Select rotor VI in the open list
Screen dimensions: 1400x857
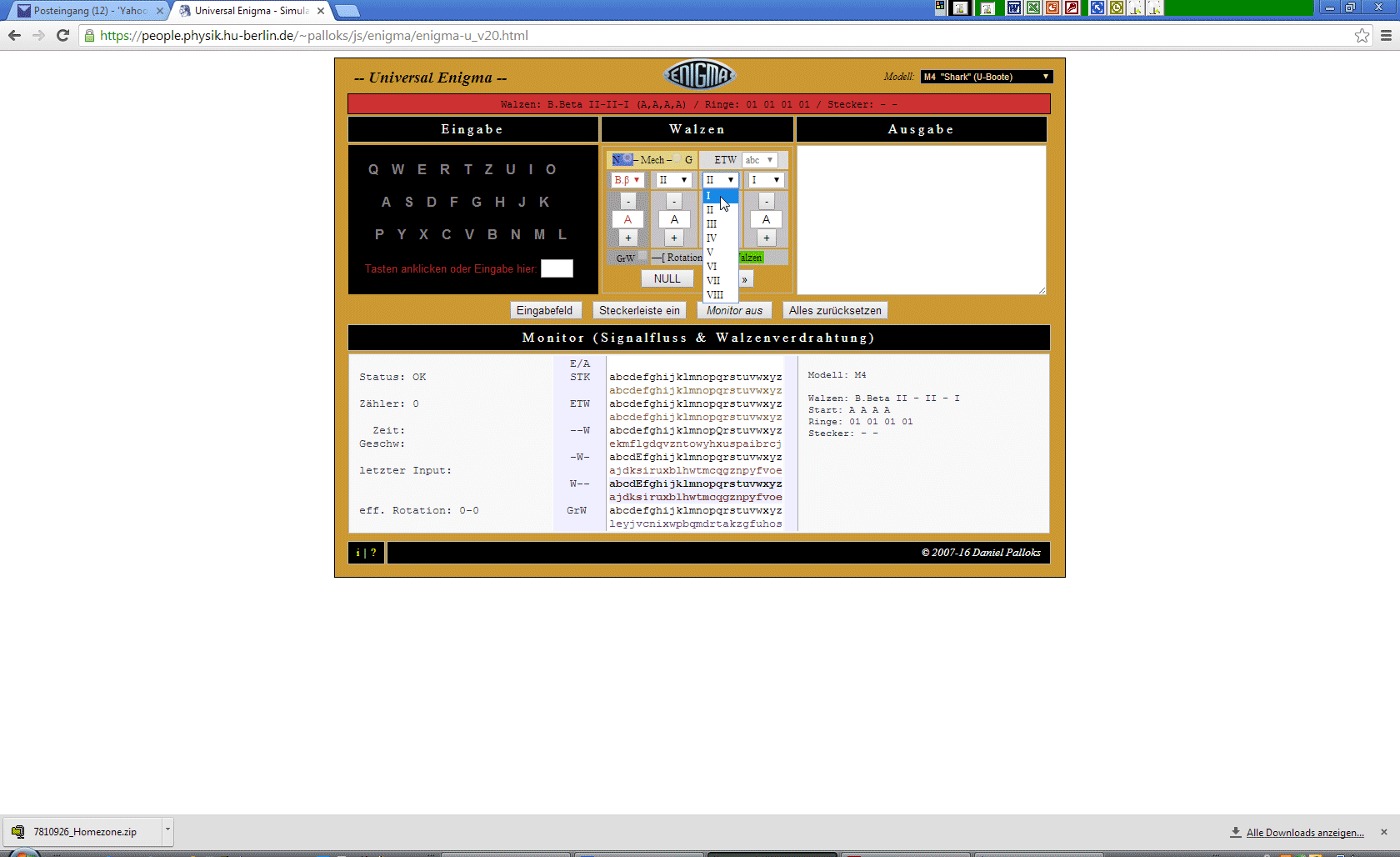[721, 267]
